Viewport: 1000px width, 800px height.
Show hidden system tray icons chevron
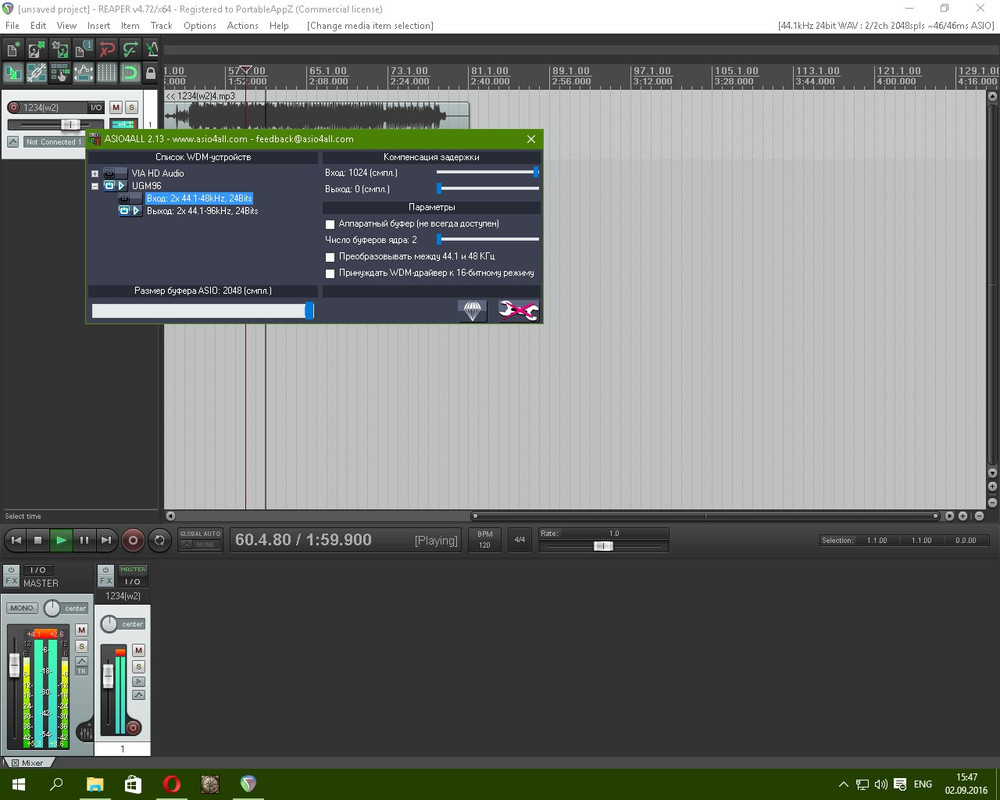tap(843, 784)
